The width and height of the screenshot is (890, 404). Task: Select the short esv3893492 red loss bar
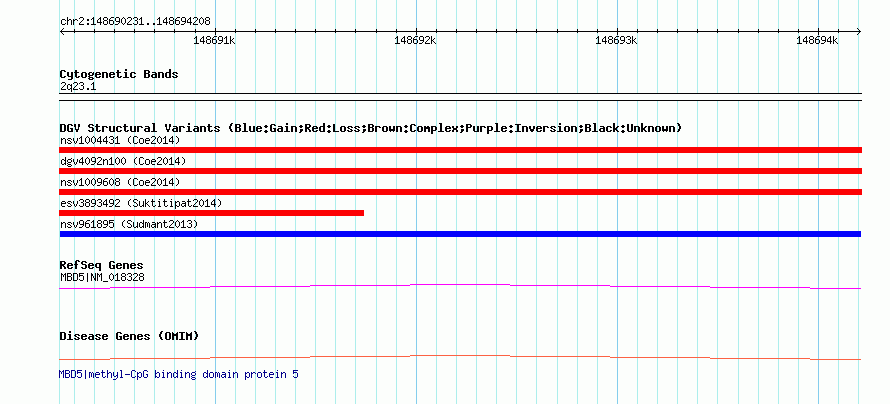(212, 213)
